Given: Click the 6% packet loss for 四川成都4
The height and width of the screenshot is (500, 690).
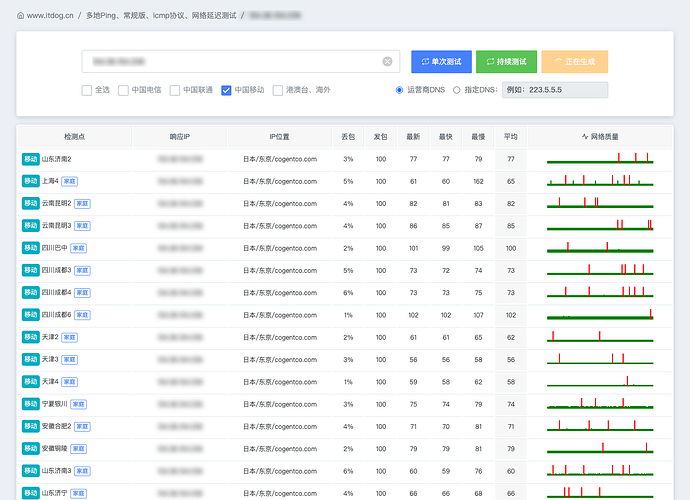Looking at the screenshot, I should click(x=348, y=293).
